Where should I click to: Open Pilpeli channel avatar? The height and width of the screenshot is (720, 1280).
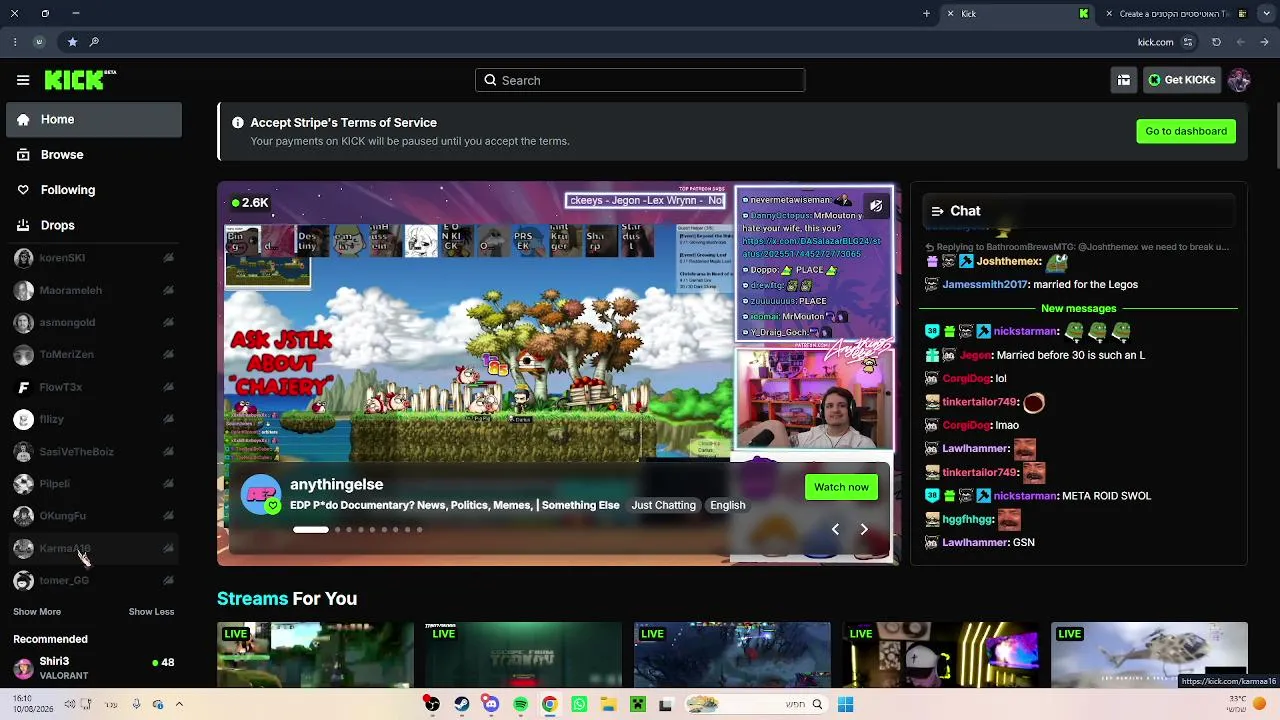coord(23,484)
